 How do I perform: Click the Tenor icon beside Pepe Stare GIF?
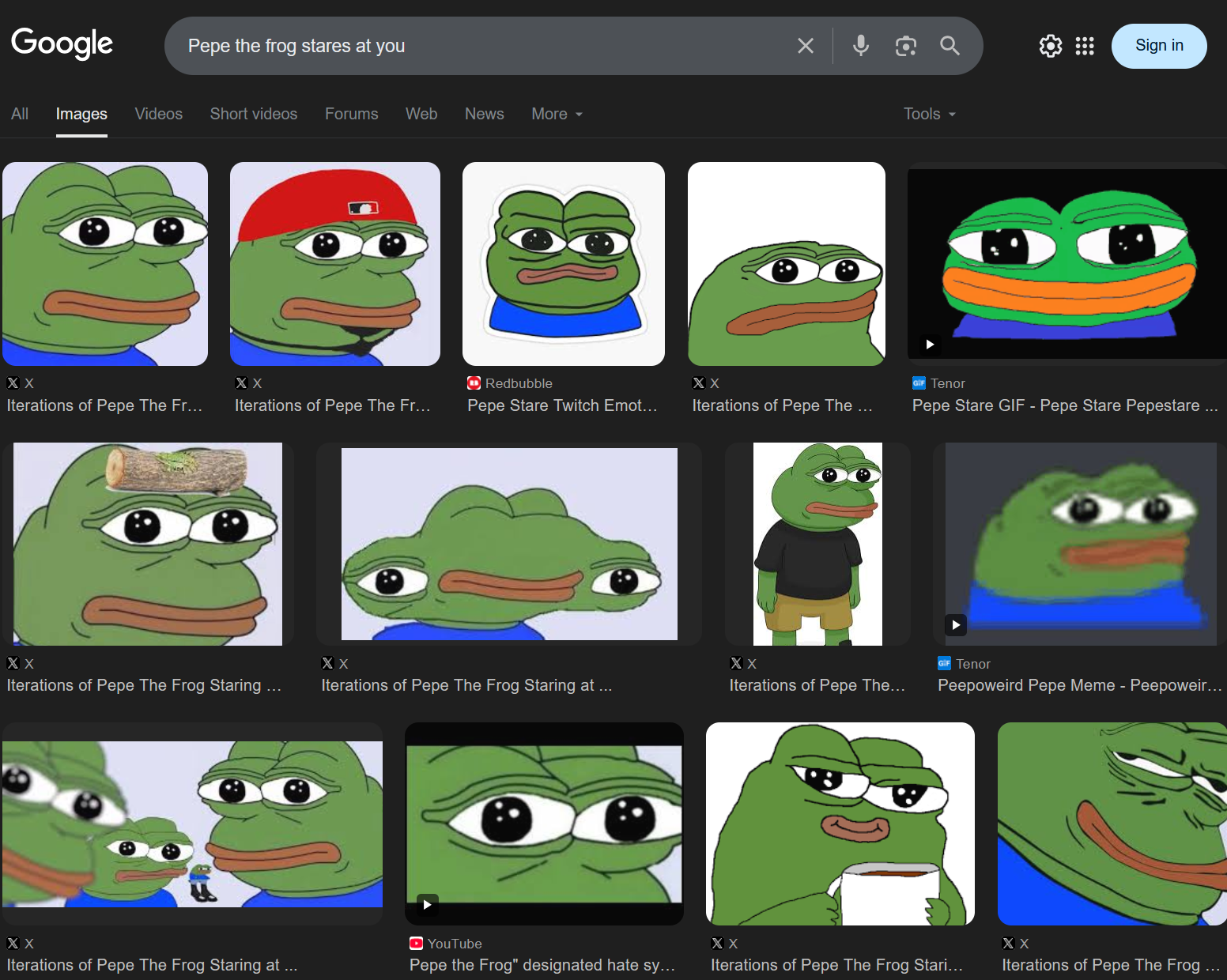pos(919,383)
